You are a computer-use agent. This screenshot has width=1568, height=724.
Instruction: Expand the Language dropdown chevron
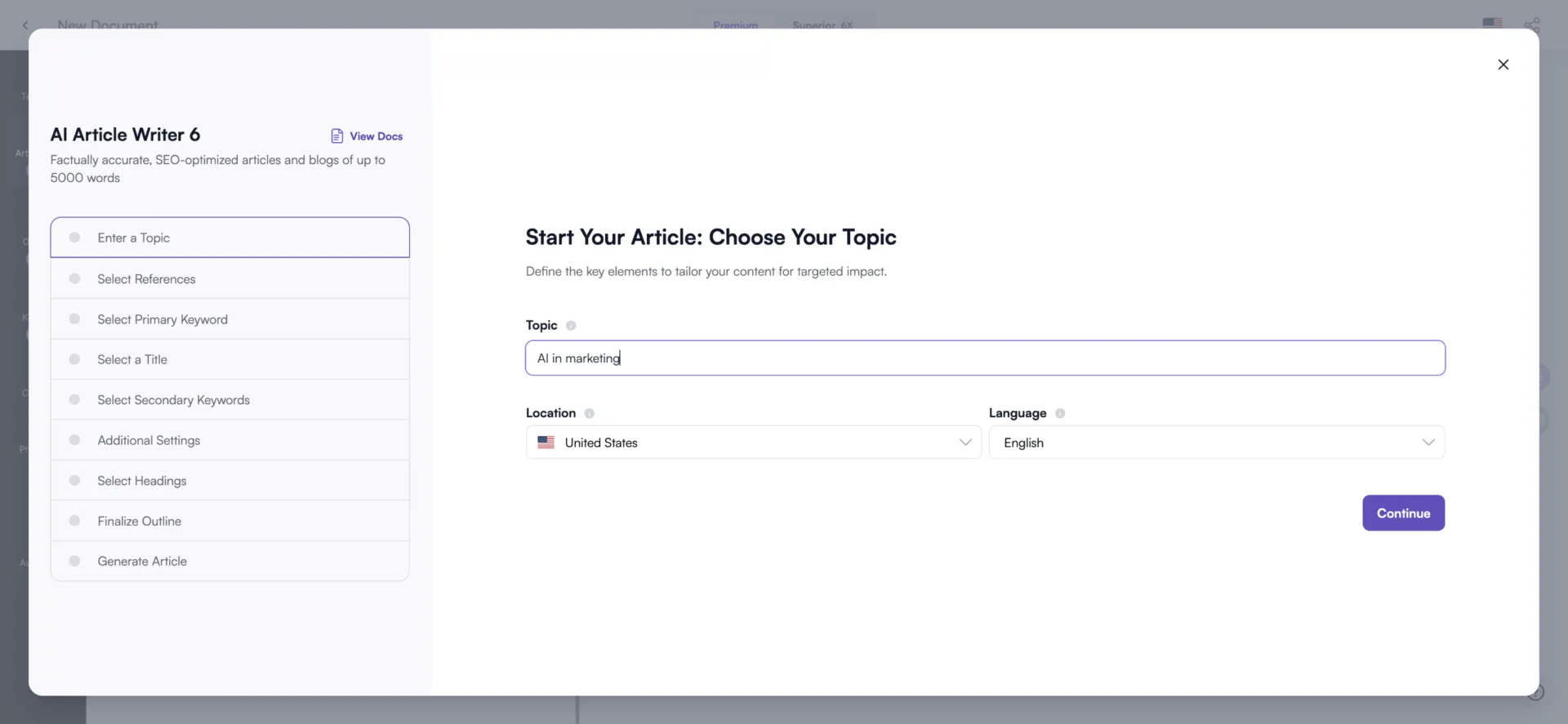[x=1428, y=442]
